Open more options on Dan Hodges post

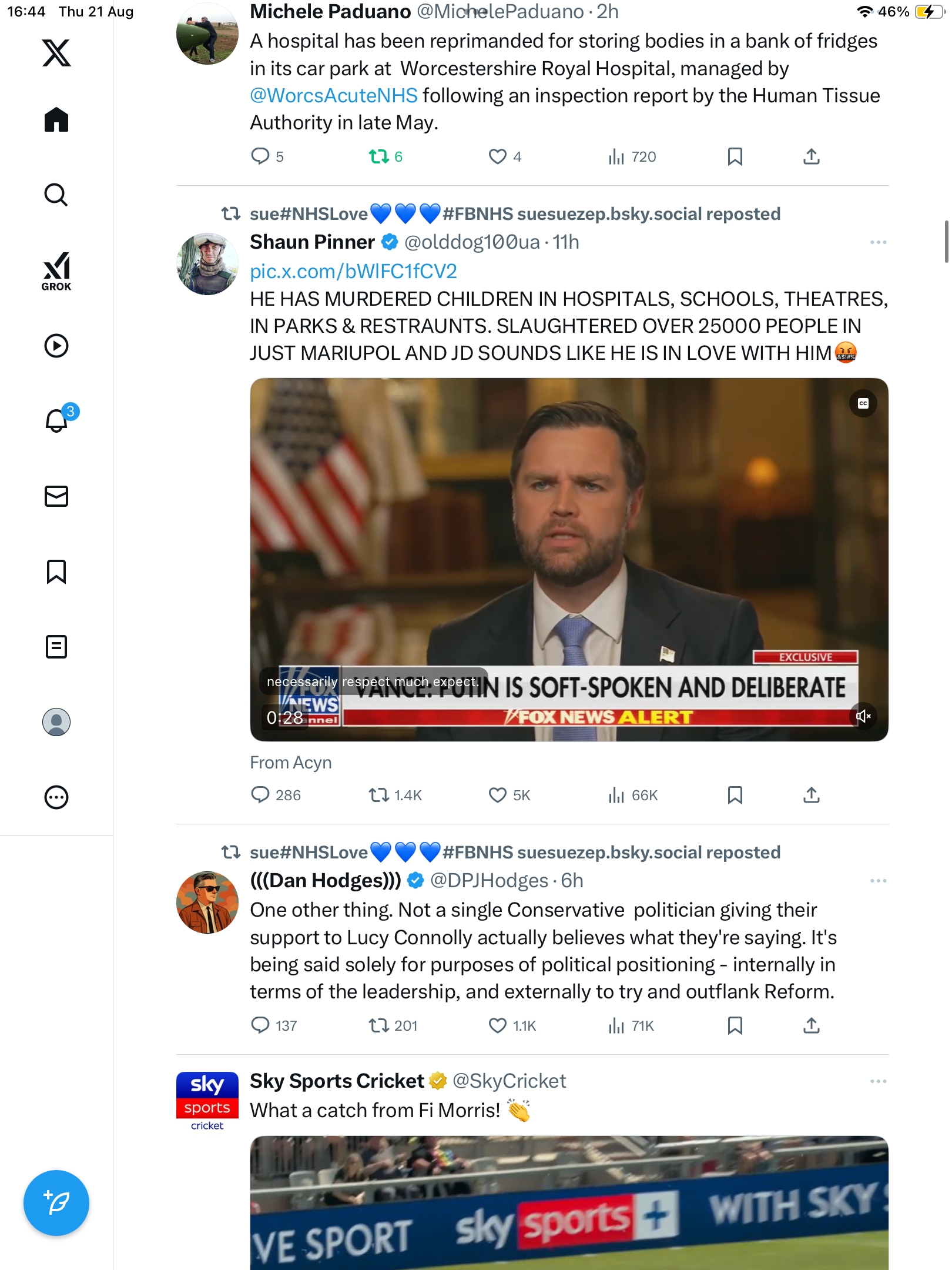click(878, 881)
